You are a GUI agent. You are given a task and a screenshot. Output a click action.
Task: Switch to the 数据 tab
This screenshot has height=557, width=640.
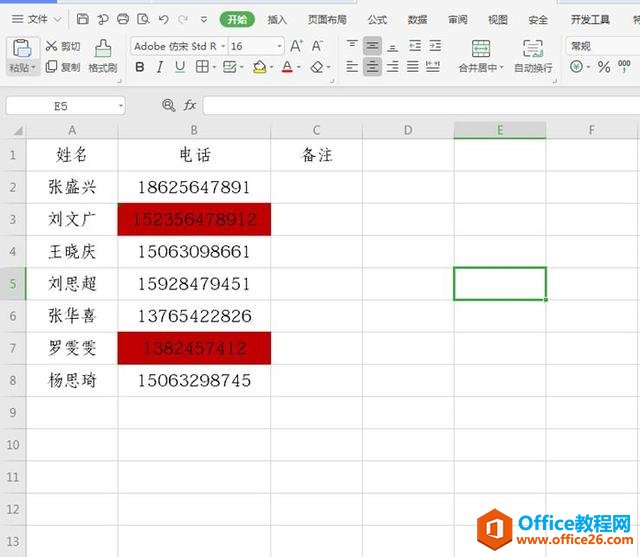point(417,19)
